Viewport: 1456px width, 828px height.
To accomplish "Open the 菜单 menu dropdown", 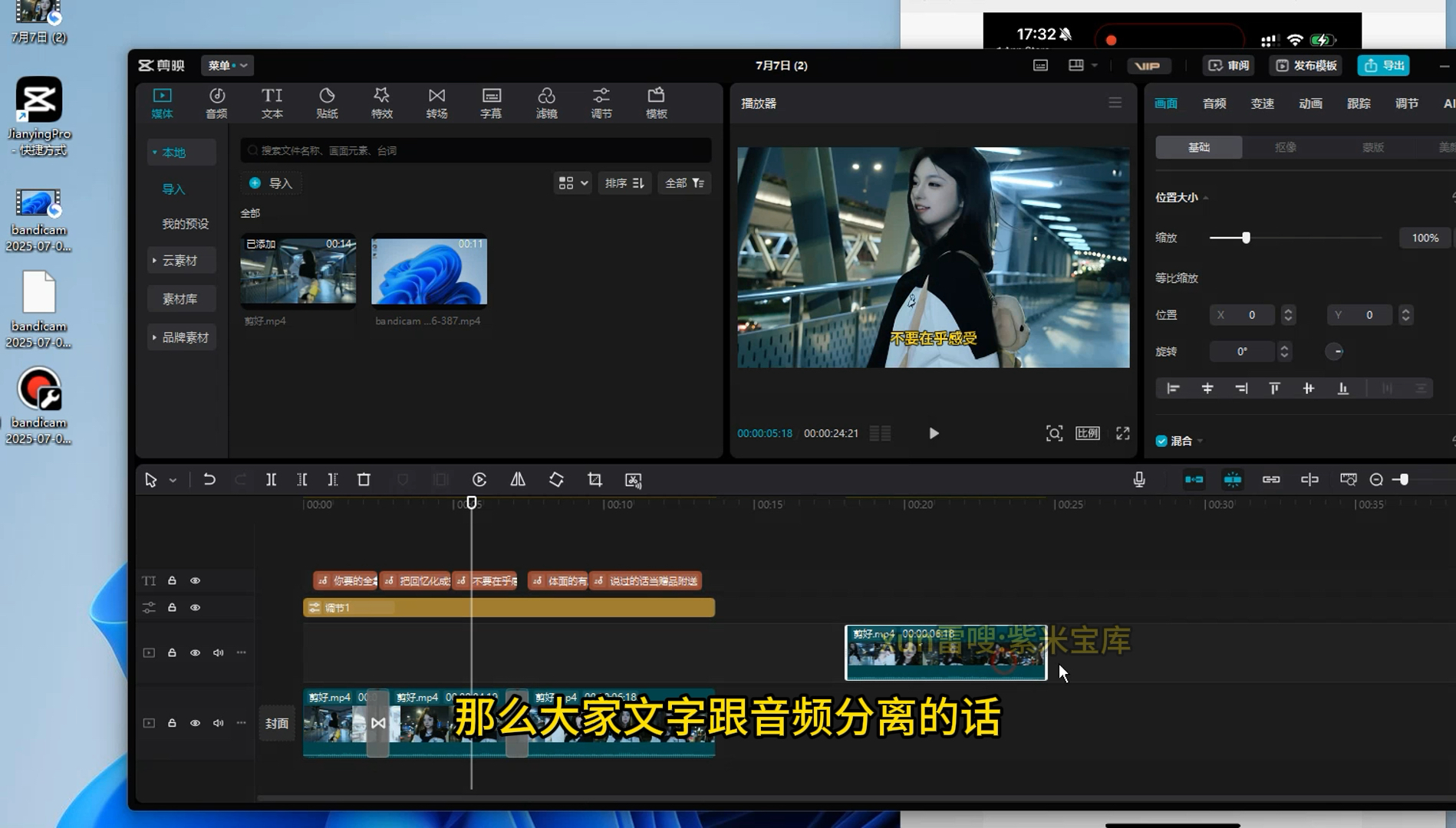I will pos(227,66).
